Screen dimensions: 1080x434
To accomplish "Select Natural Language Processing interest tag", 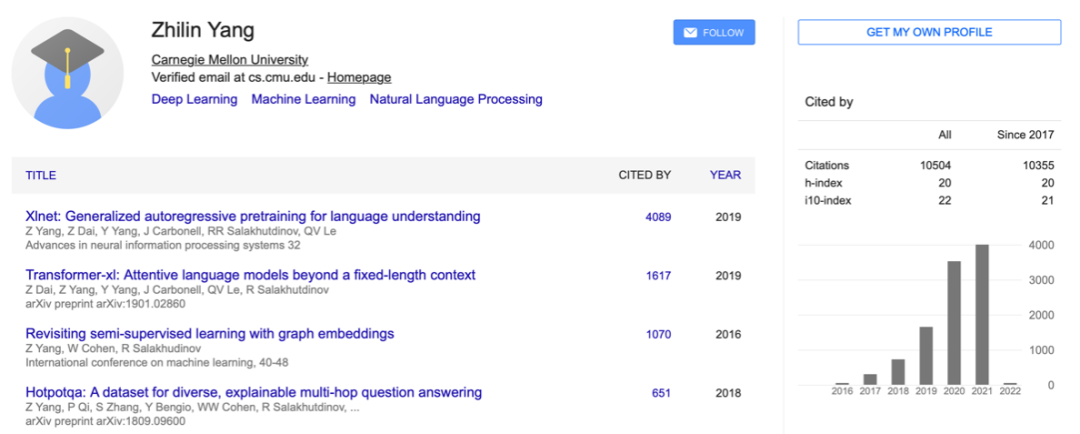I will (456, 99).
